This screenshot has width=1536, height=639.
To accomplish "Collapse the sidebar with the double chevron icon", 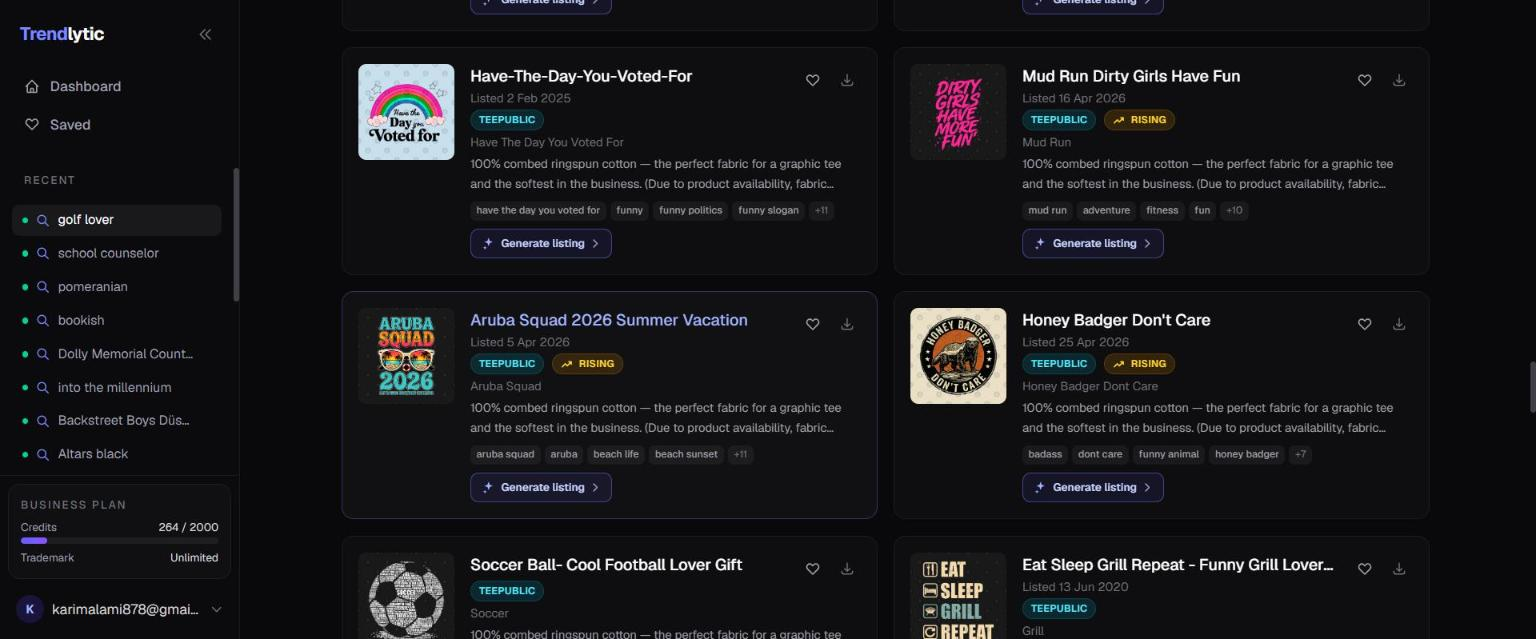I will (205, 34).
